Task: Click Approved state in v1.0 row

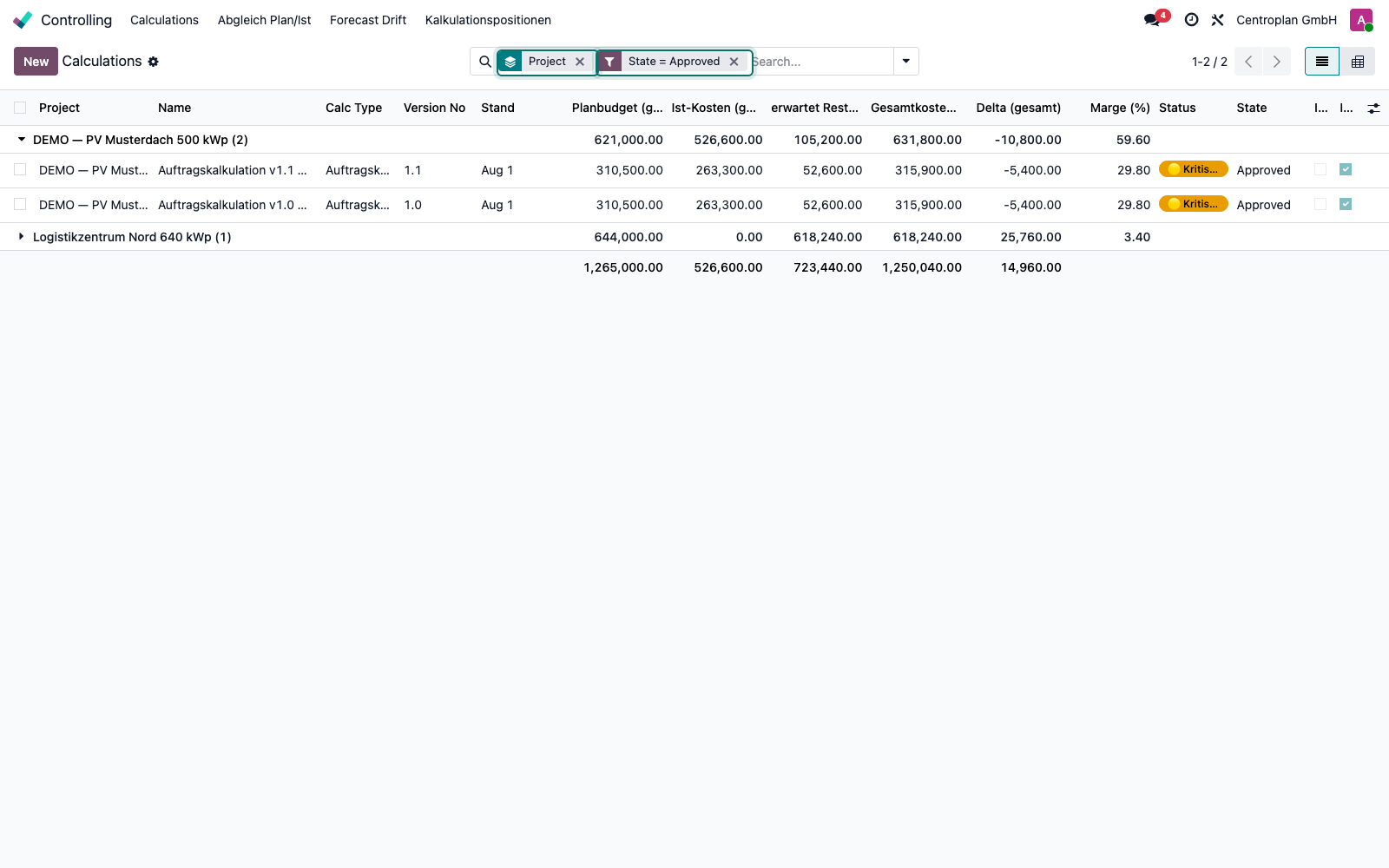Action: click(x=1263, y=205)
